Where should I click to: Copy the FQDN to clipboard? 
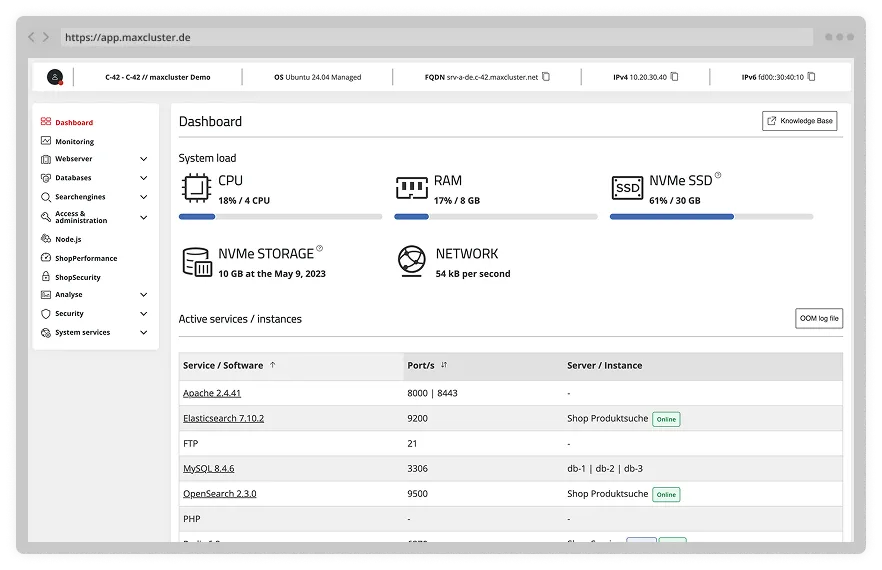tap(546, 77)
